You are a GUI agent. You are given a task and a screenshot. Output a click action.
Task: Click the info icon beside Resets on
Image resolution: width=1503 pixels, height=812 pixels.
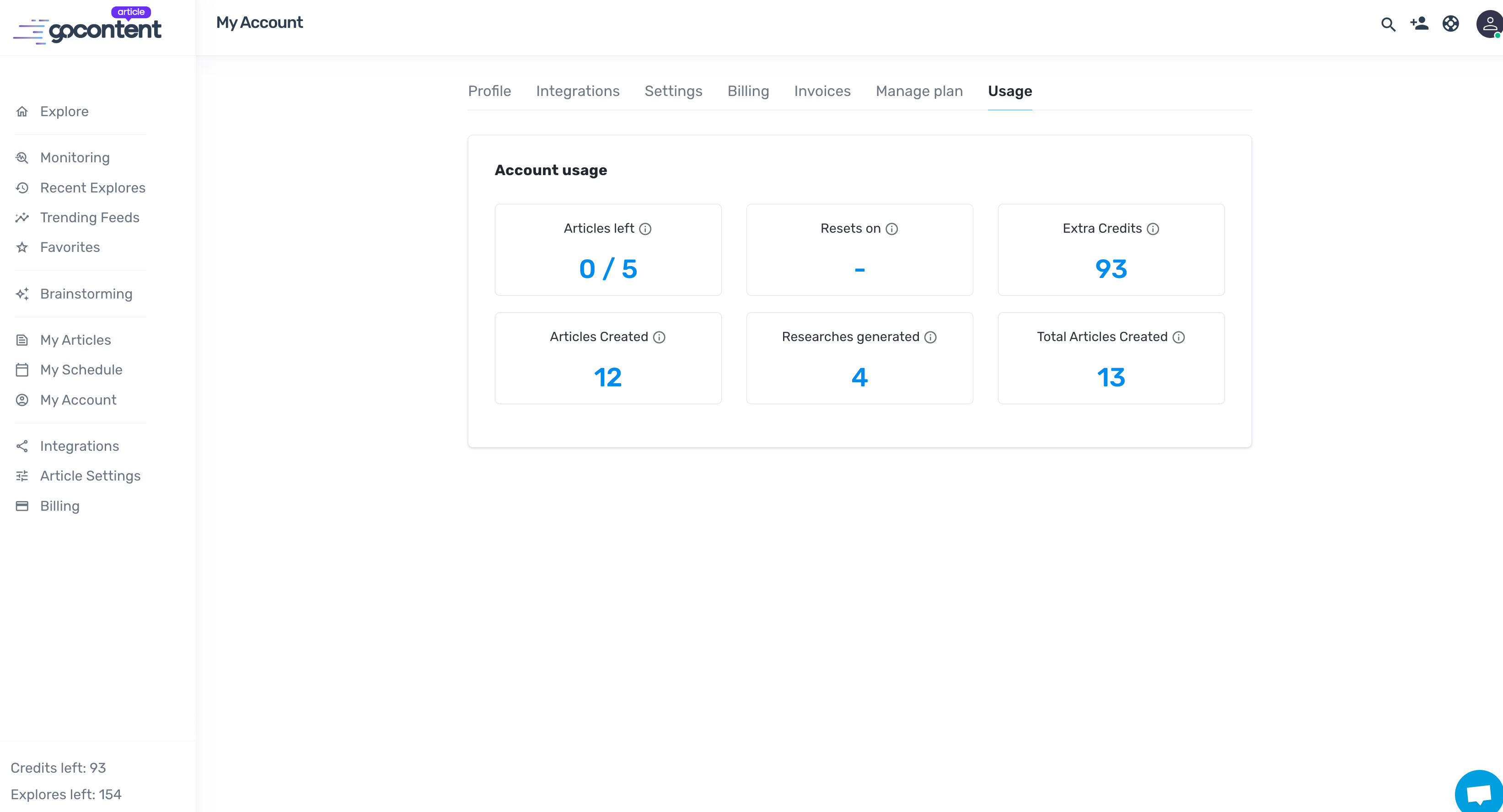click(891, 229)
